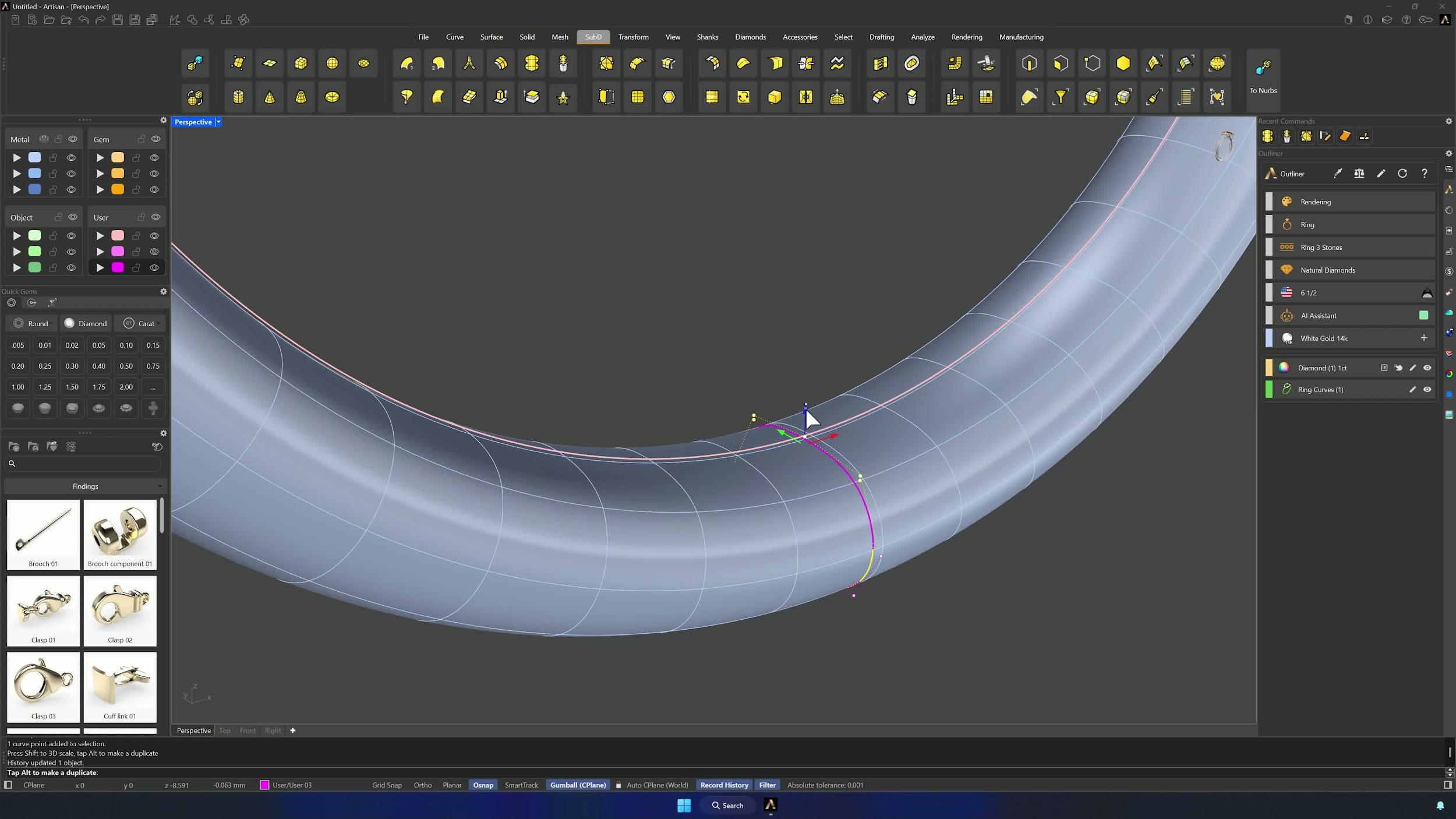The image size is (1456, 819).
Task: Open Outliner help question mark
Action: coord(1425,174)
